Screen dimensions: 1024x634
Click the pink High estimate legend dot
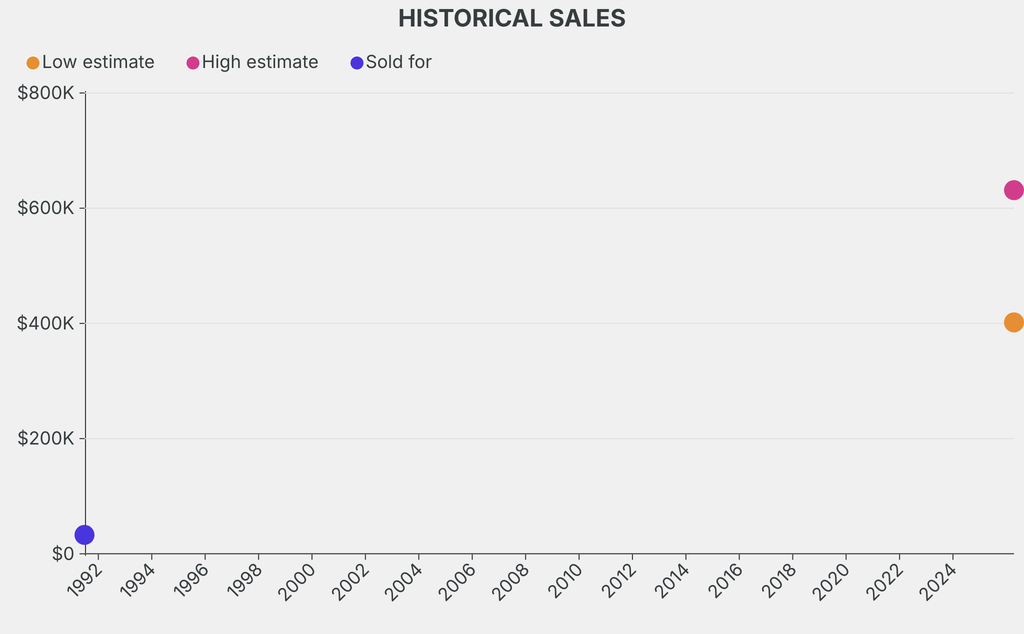point(193,63)
